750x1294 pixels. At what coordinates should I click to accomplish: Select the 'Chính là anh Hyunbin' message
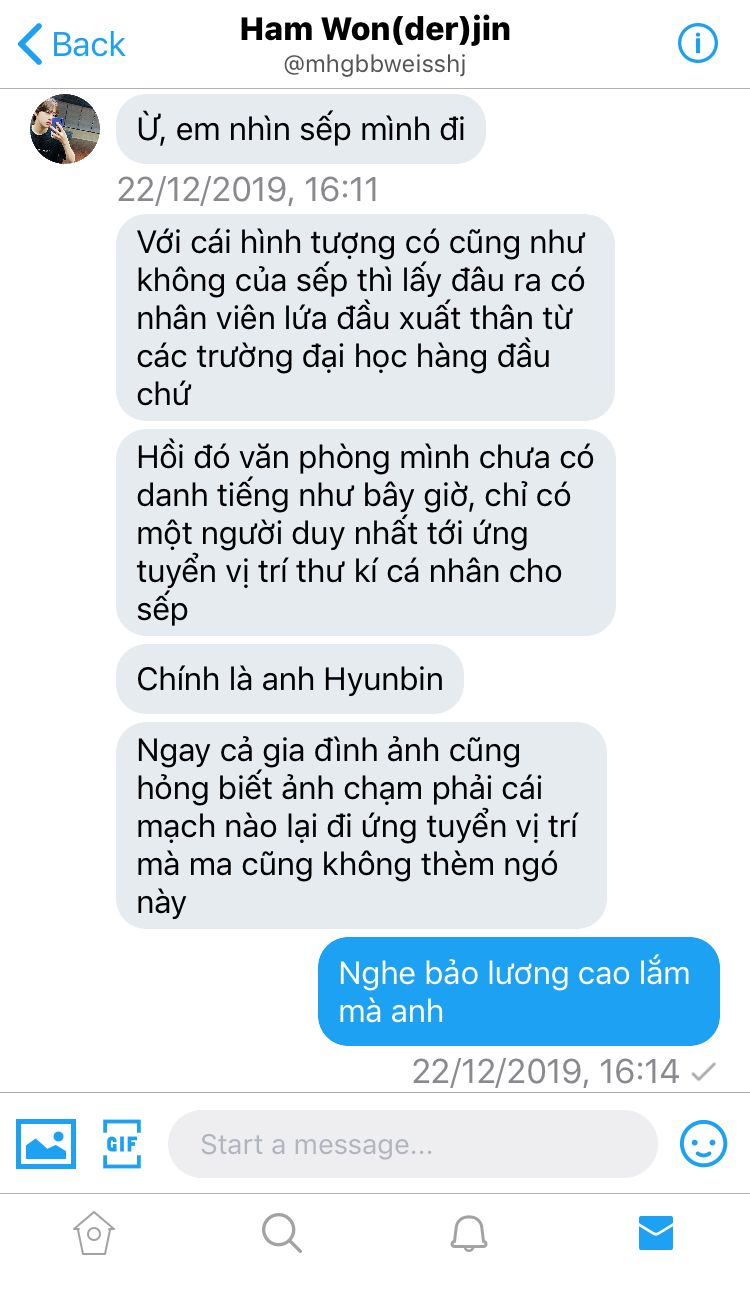pos(290,679)
